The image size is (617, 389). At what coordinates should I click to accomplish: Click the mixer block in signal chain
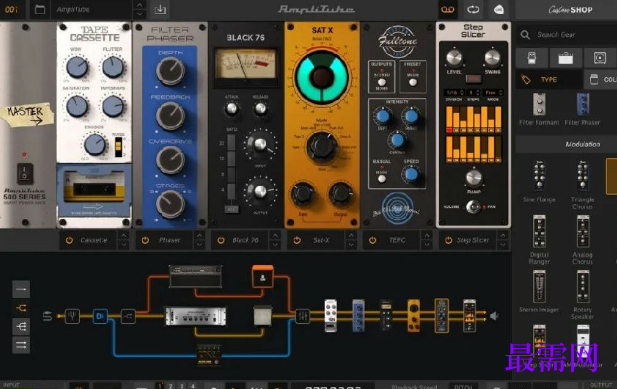pyautogui.click(x=302, y=316)
